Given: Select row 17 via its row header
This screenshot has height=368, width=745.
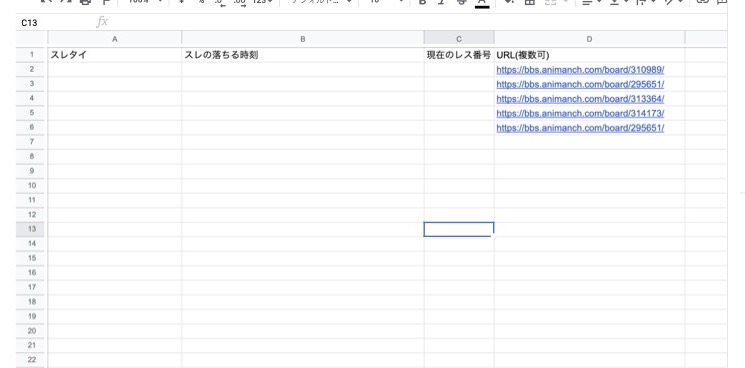Looking at the screenshot, I should (x=32, y=287).
